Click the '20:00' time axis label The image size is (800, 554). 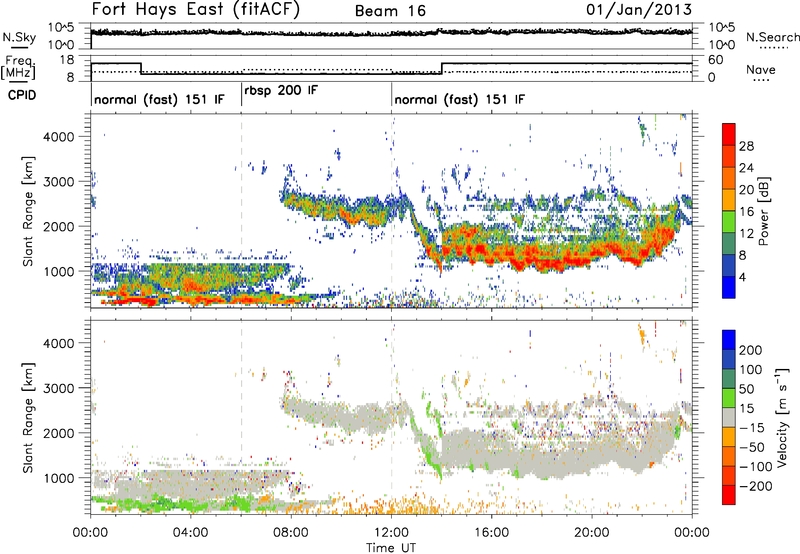pyautogui.click(x=592, y=533)
